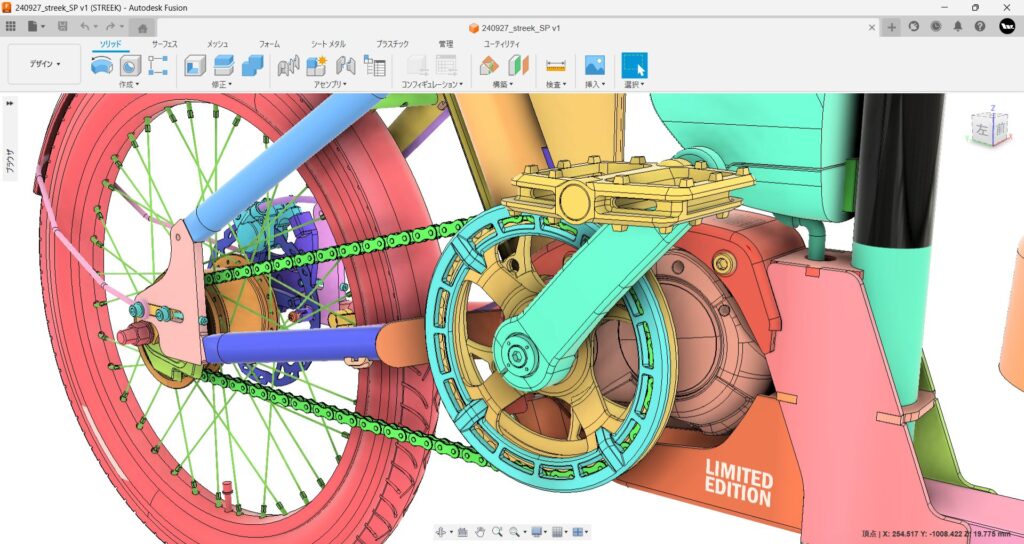The image size is (1024, 544).
Task: Switch to the メッシュ tab
Action: [217, 44]
